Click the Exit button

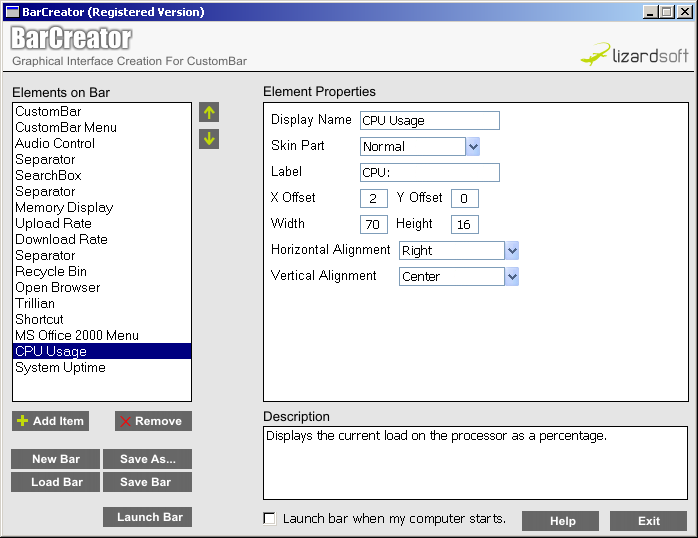click(649, 521)
